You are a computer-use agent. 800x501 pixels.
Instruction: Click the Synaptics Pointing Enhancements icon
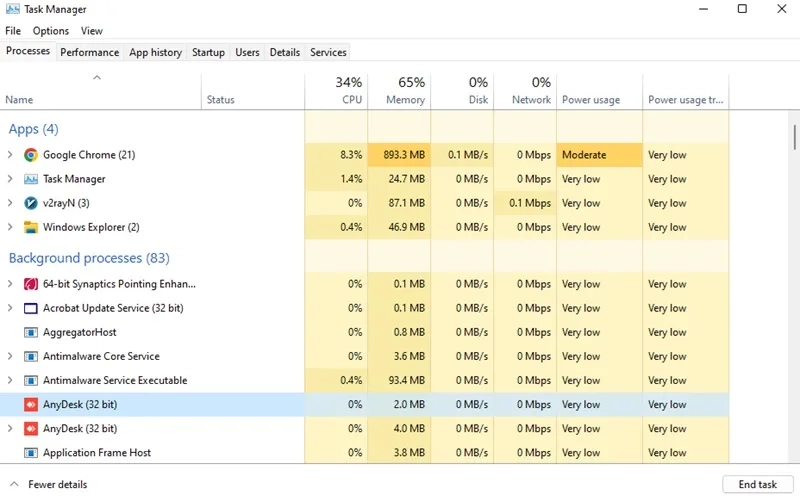click(31, 284)
